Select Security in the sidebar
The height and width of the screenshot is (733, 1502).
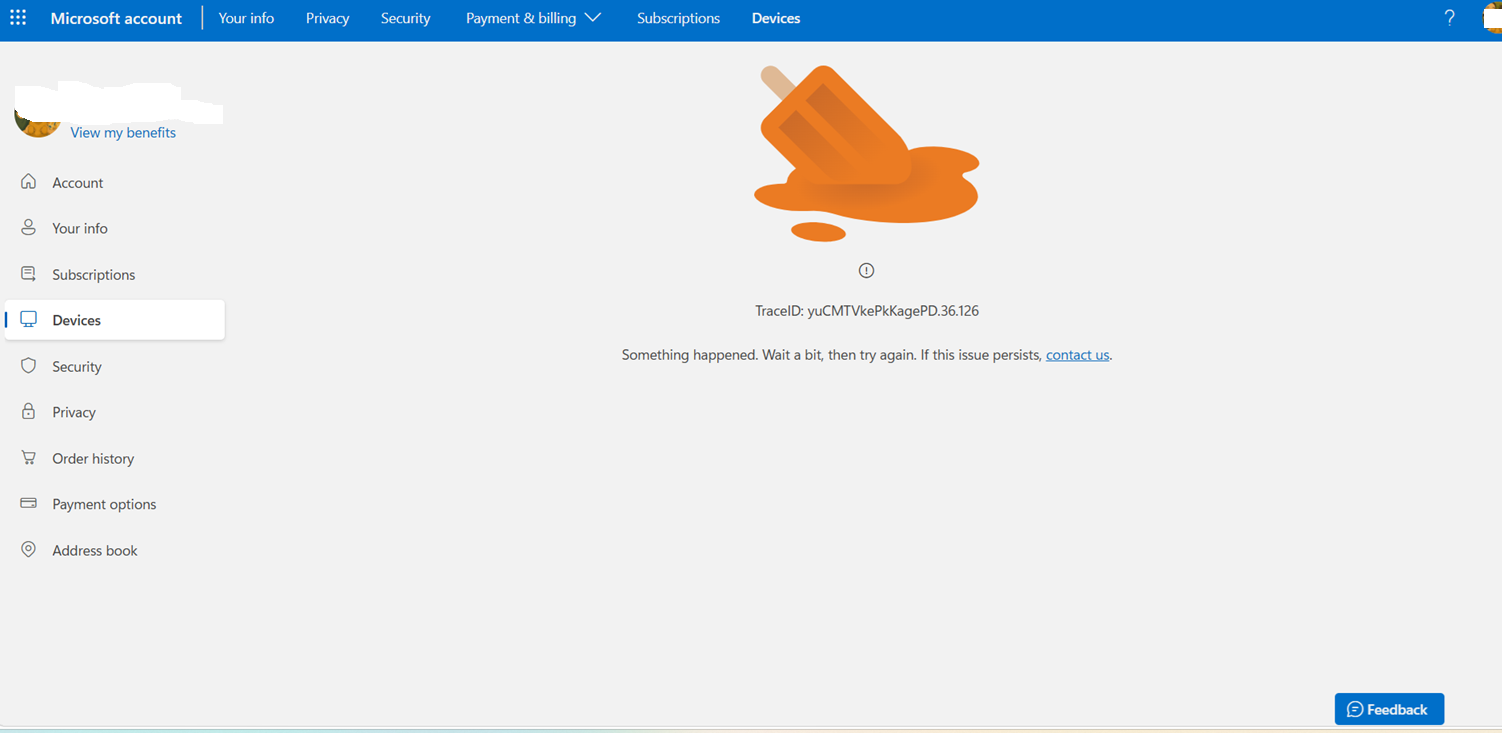point(115,366)
